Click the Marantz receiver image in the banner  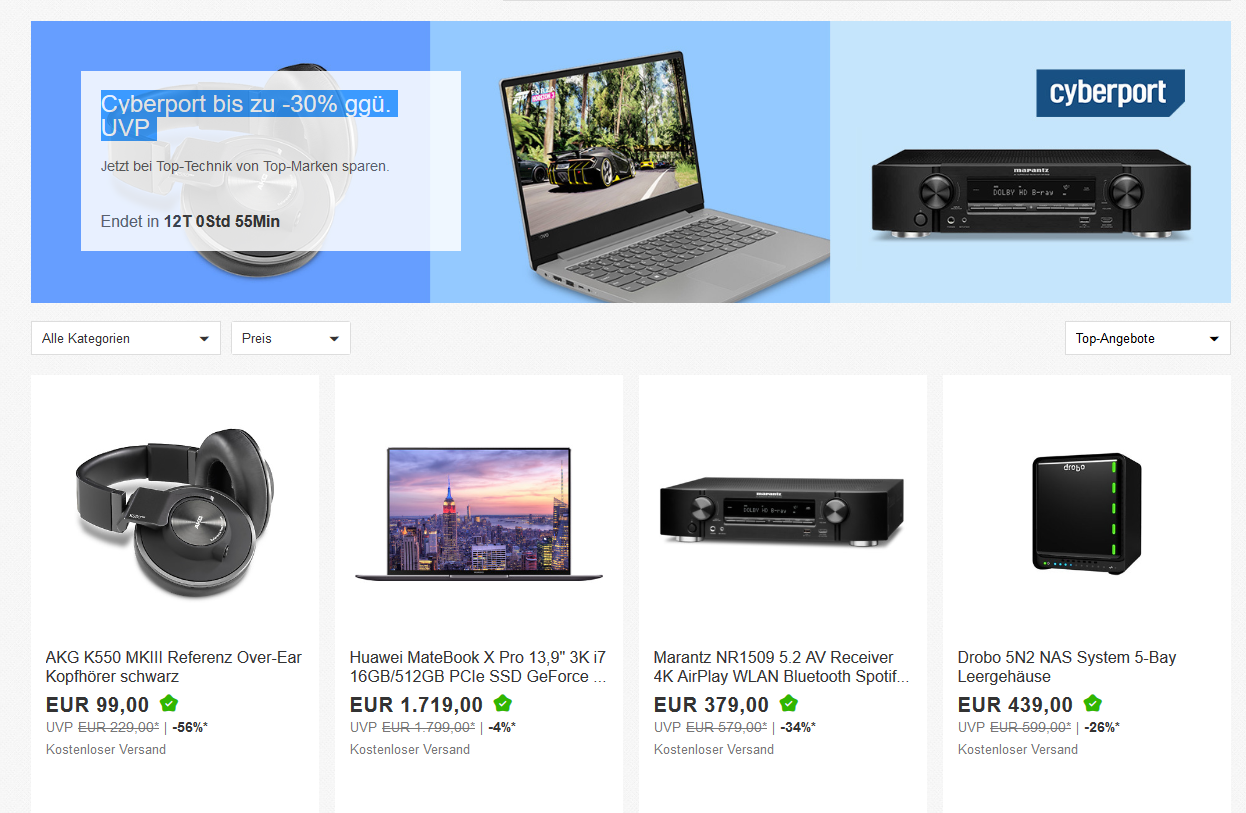(1032, 195)
